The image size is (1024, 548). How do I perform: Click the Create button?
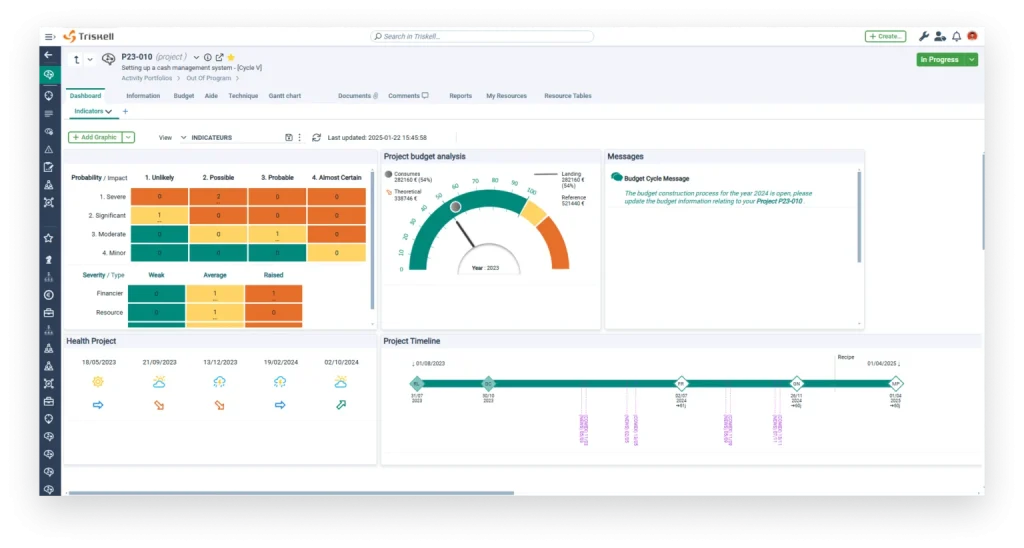(885, 36)
